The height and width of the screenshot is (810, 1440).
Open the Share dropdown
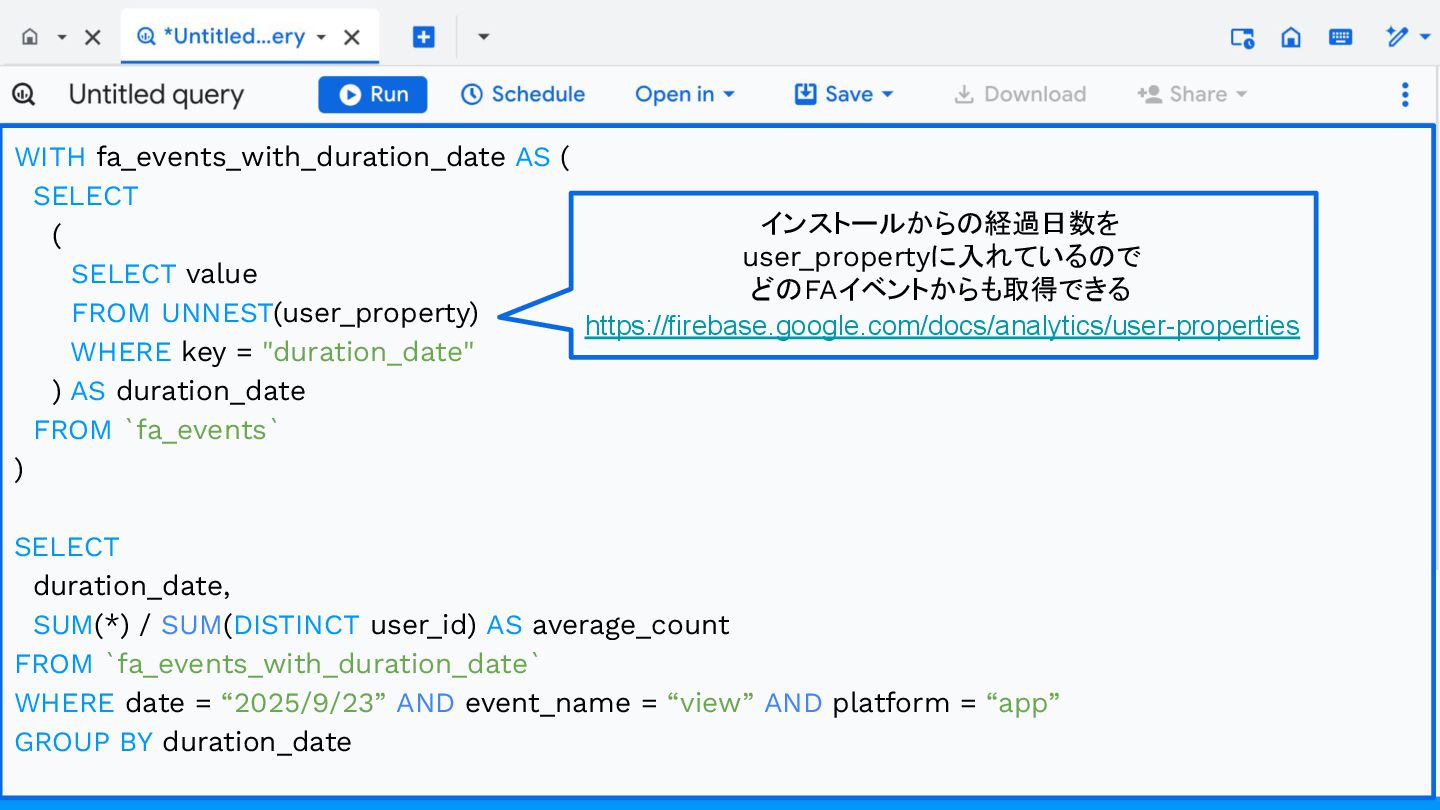(1192, 94)
